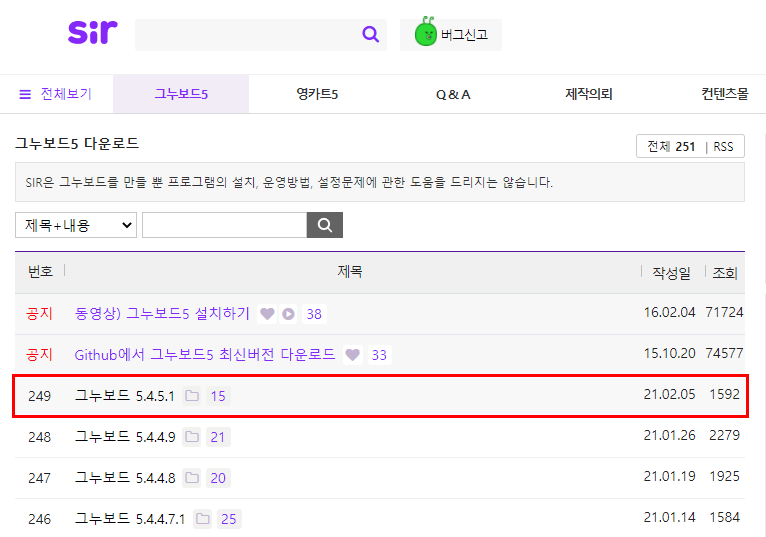Click the 21 comment count
Screen dimensions: 766x537
coord(218,437)
